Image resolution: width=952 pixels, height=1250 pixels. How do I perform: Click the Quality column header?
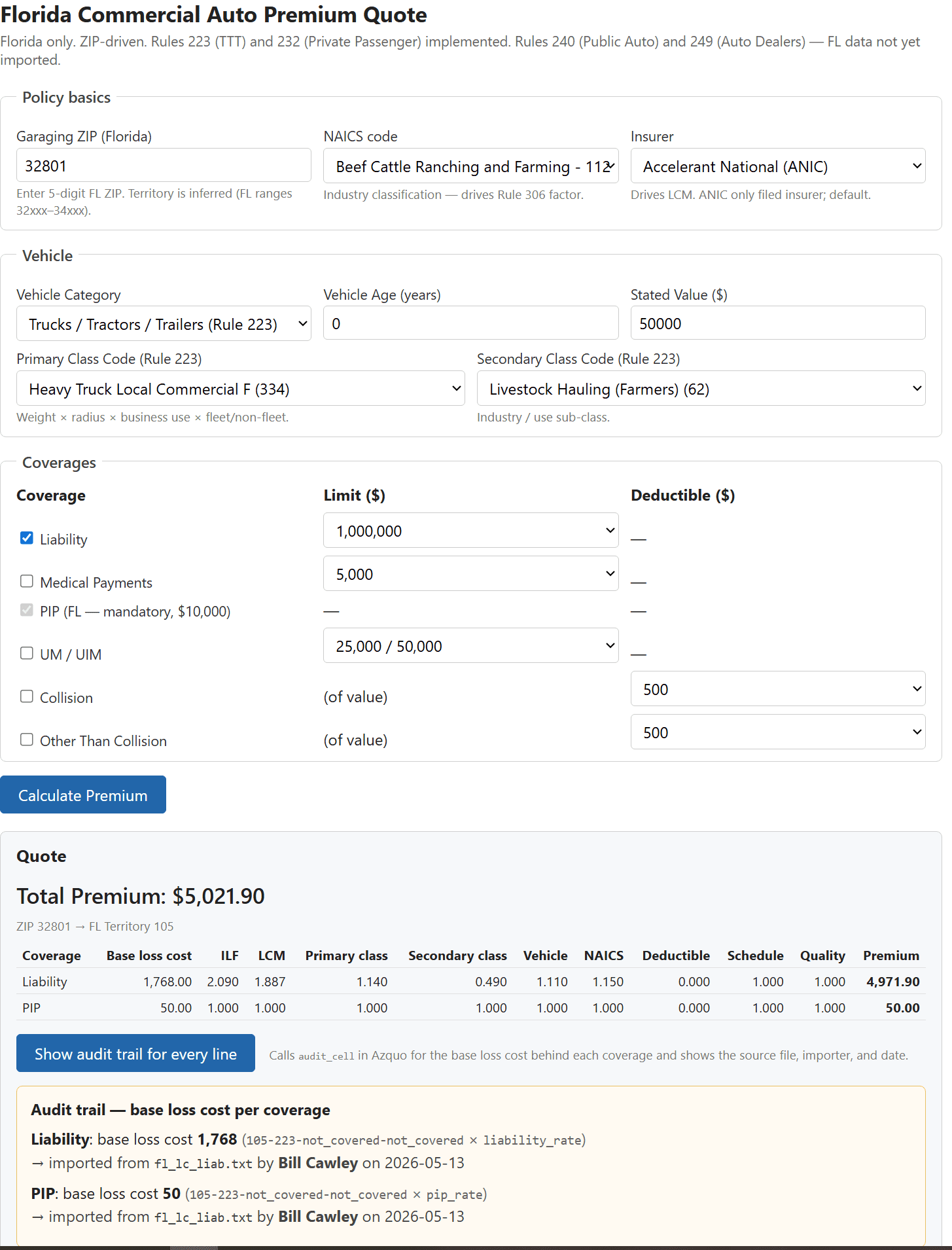click(x=822, y=955)
